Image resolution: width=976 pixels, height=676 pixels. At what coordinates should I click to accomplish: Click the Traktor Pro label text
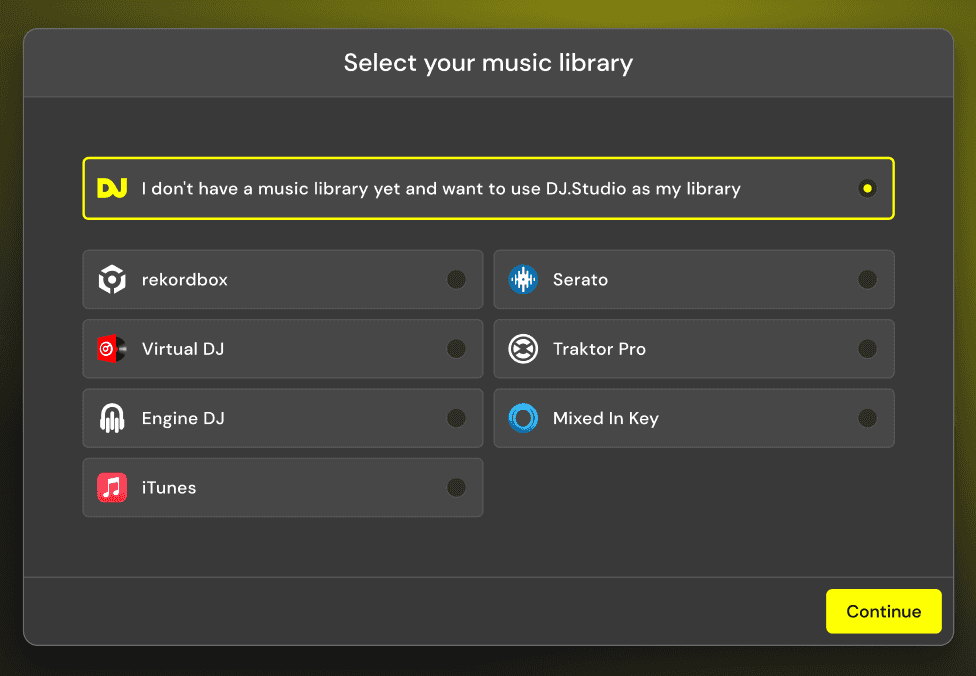pyautogui.click(x=599, y=349)
